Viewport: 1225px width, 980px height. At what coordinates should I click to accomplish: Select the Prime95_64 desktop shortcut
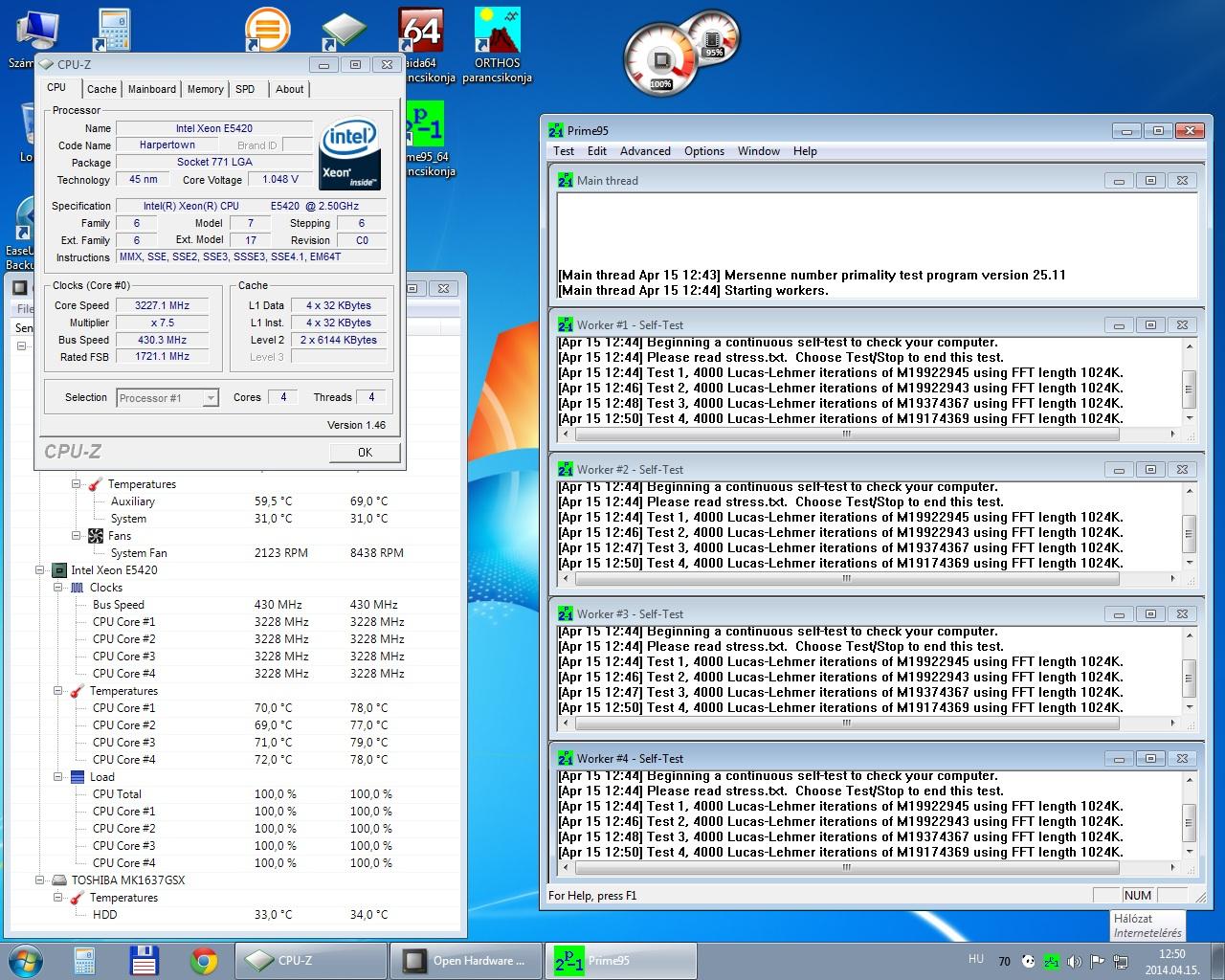tap(425, 139)
